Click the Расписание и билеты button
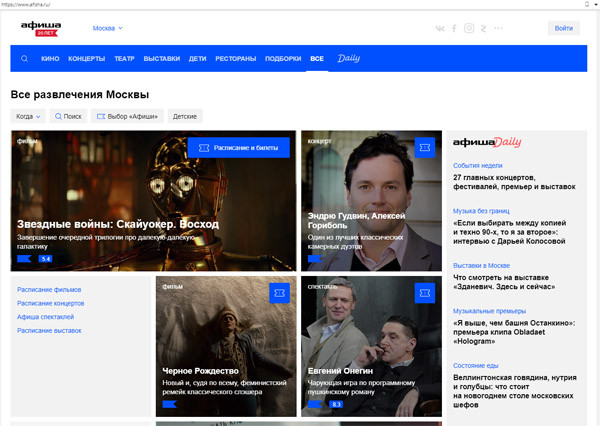 (238, 147)
